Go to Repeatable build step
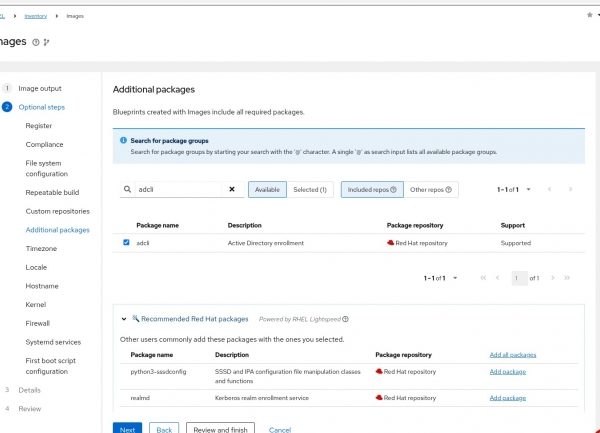The height and width of the screenshot is (433, 600). 52,192
